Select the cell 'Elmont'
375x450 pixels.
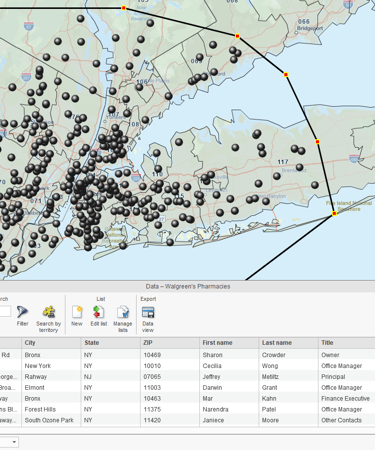coord(34,388)
